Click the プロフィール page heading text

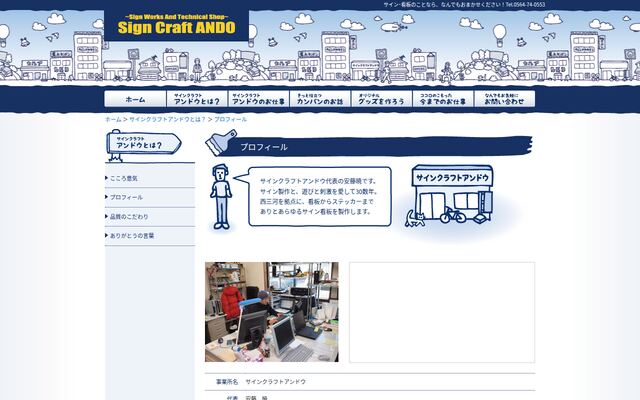264,147
